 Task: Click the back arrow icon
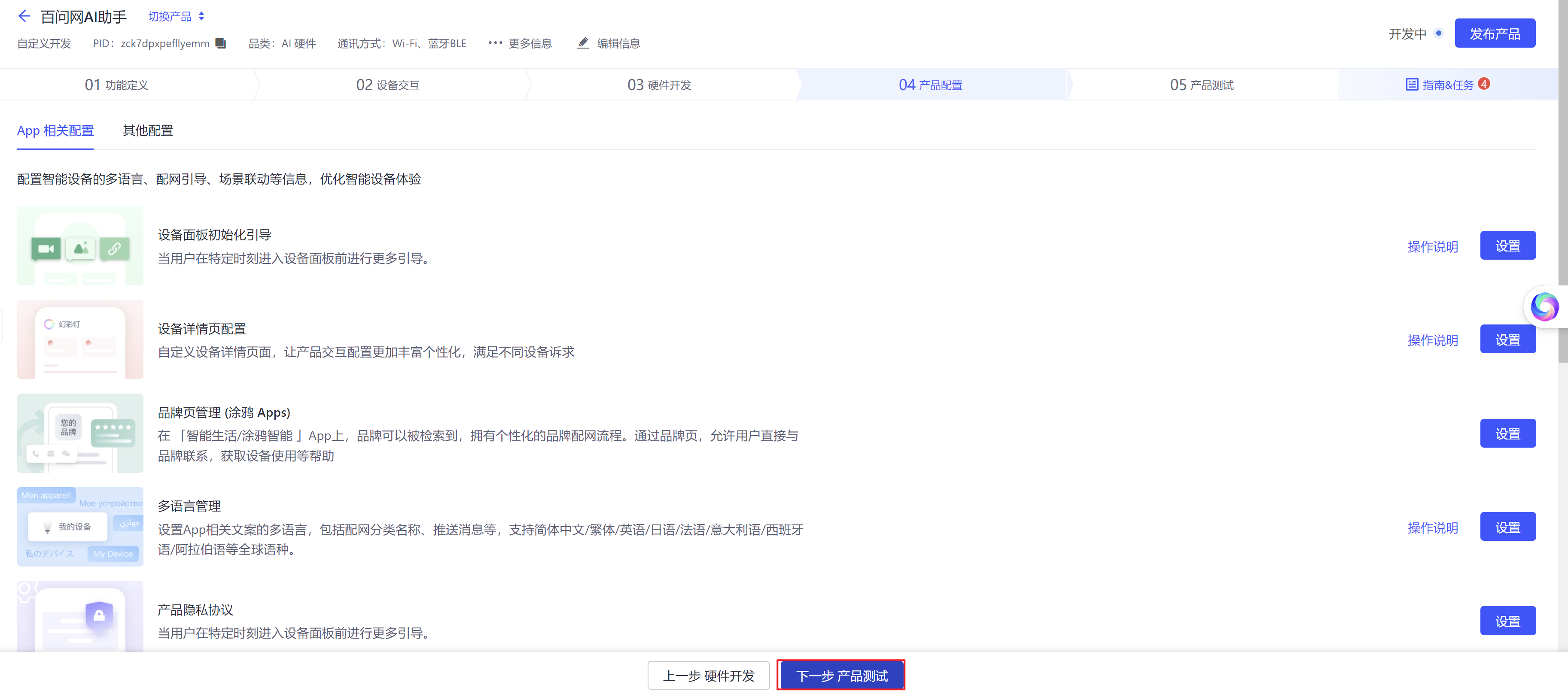(x=24, y=16)
